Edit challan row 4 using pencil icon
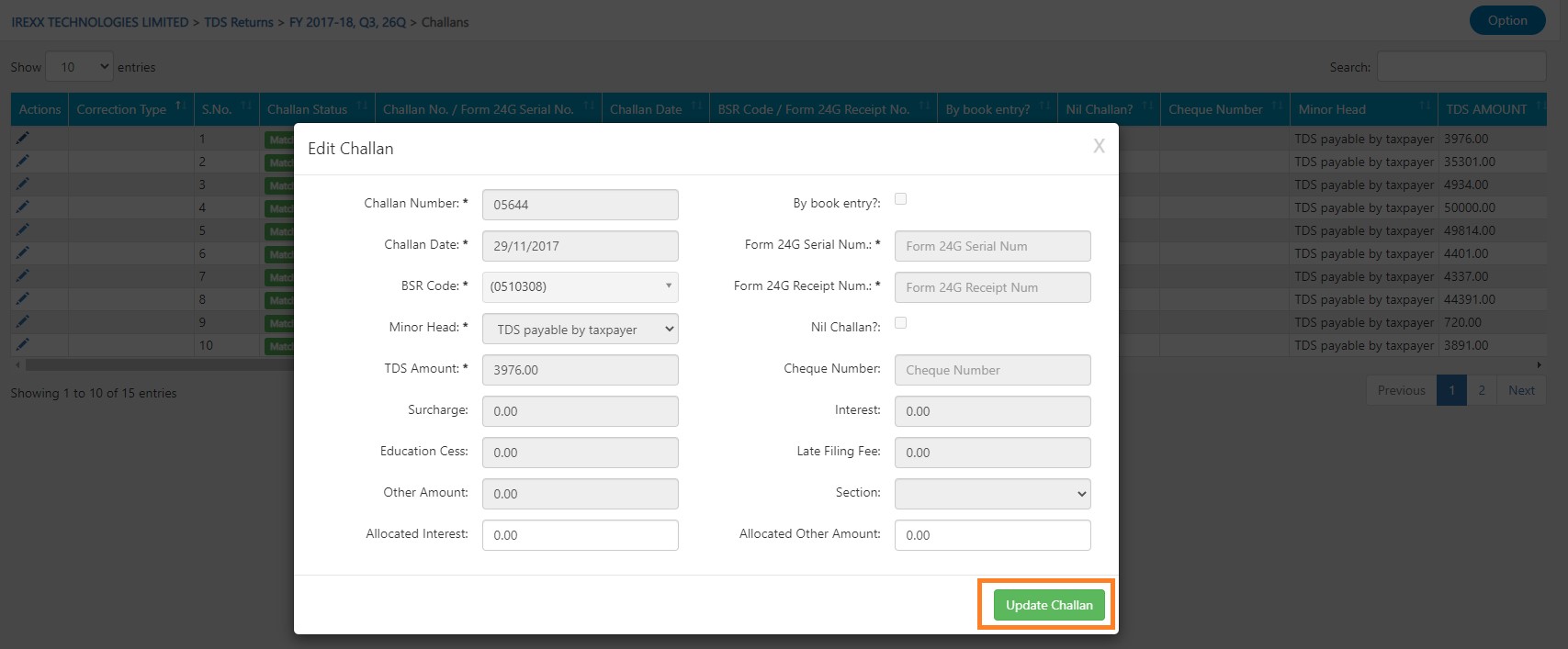This screenshot has width=1568, height=649. coord(22,207)
